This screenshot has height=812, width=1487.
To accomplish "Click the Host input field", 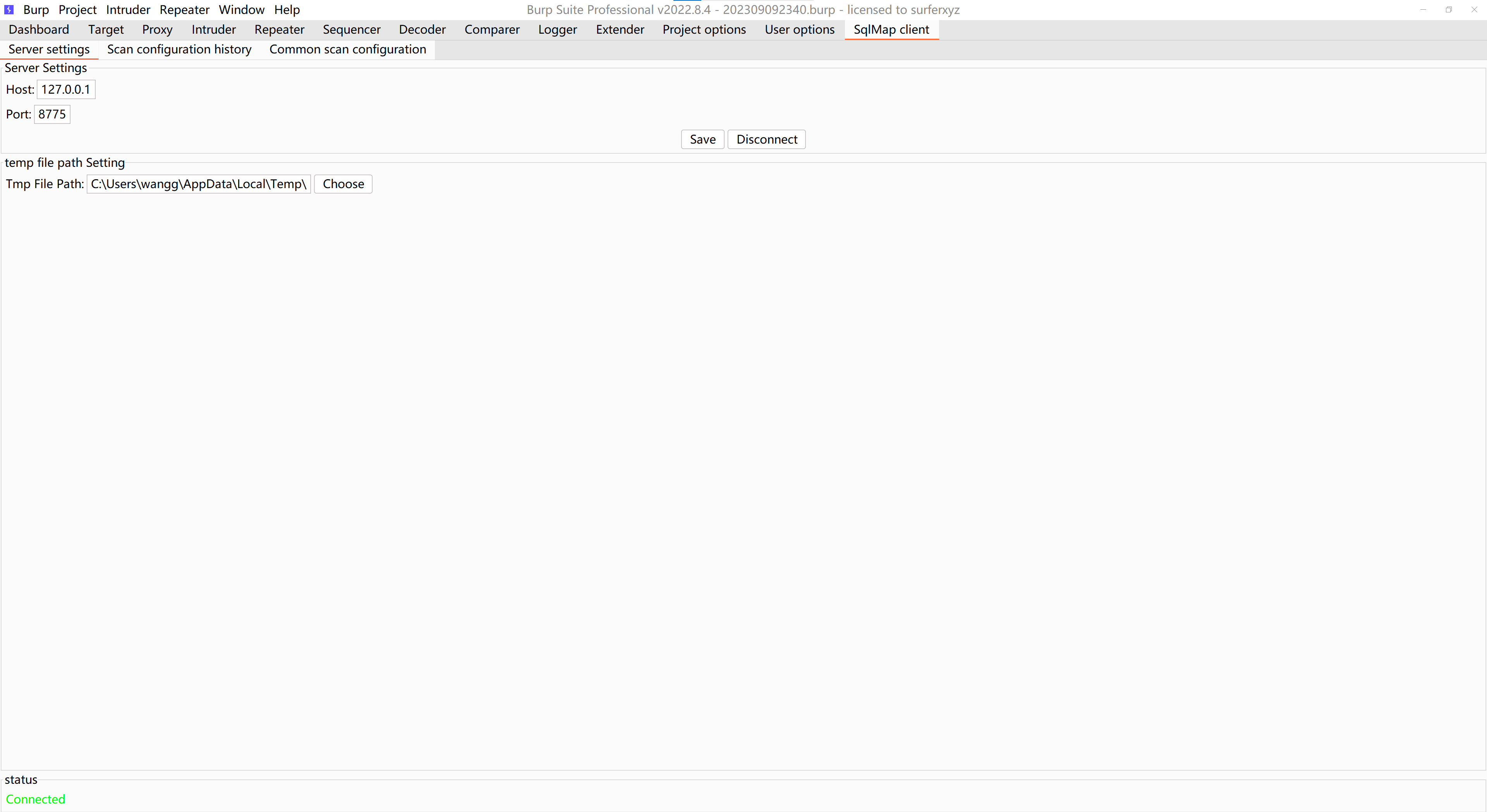I will tap(66, 89).
